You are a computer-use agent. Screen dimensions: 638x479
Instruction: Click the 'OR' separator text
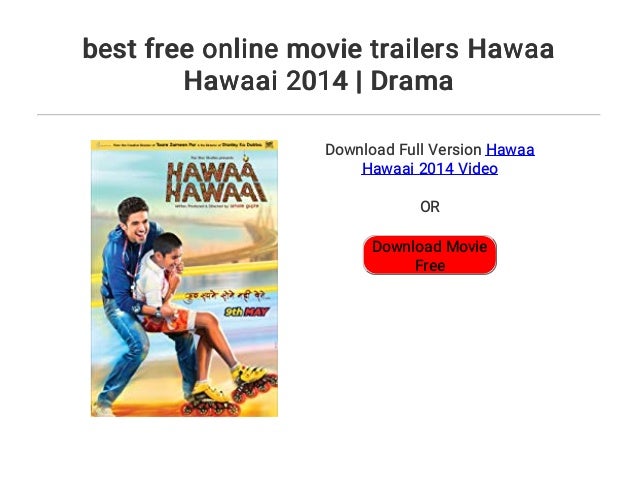pos(430,207)
